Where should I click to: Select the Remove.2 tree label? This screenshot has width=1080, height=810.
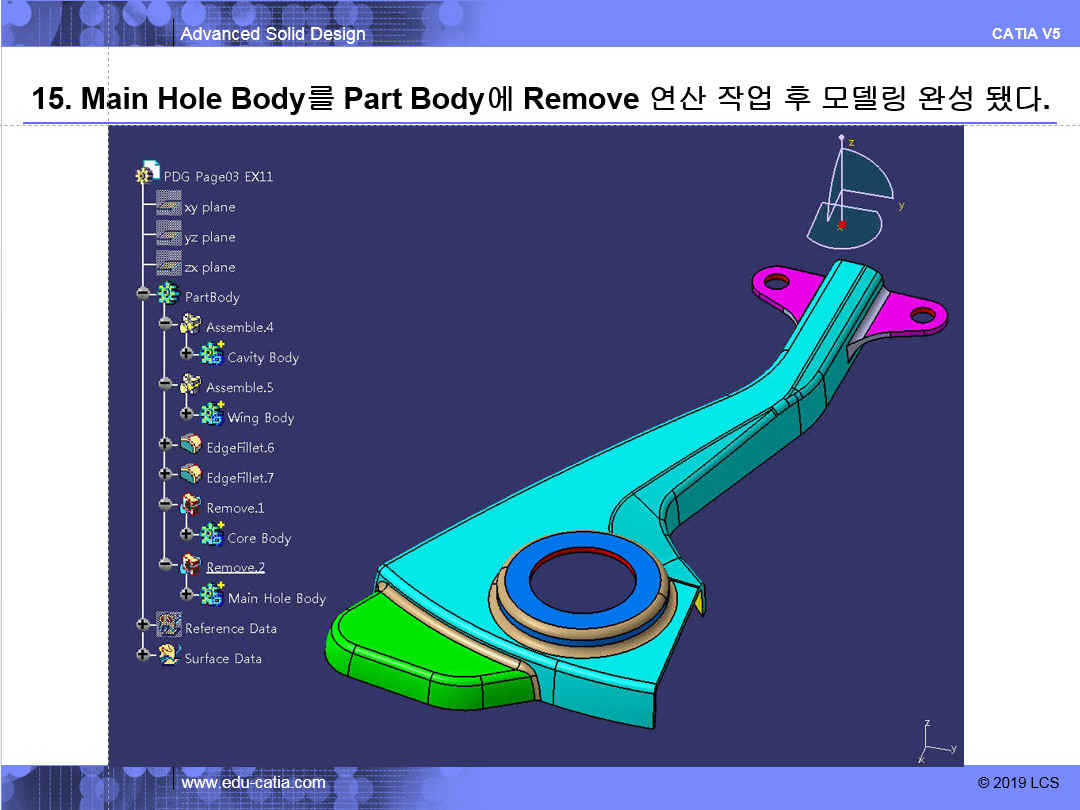point(235,567)
